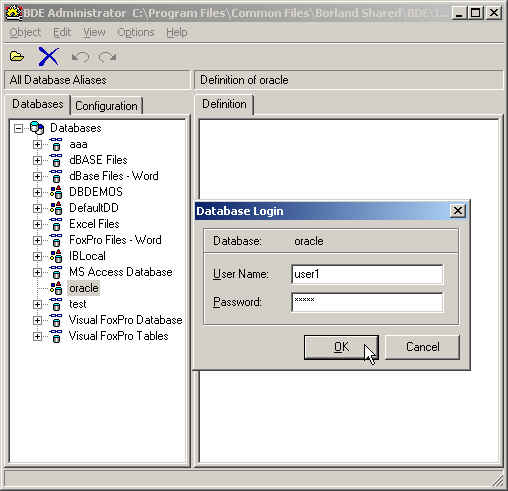Switch to the Configuration tab
The height and width of the screenshot is (491, 508).
(106, 106)
